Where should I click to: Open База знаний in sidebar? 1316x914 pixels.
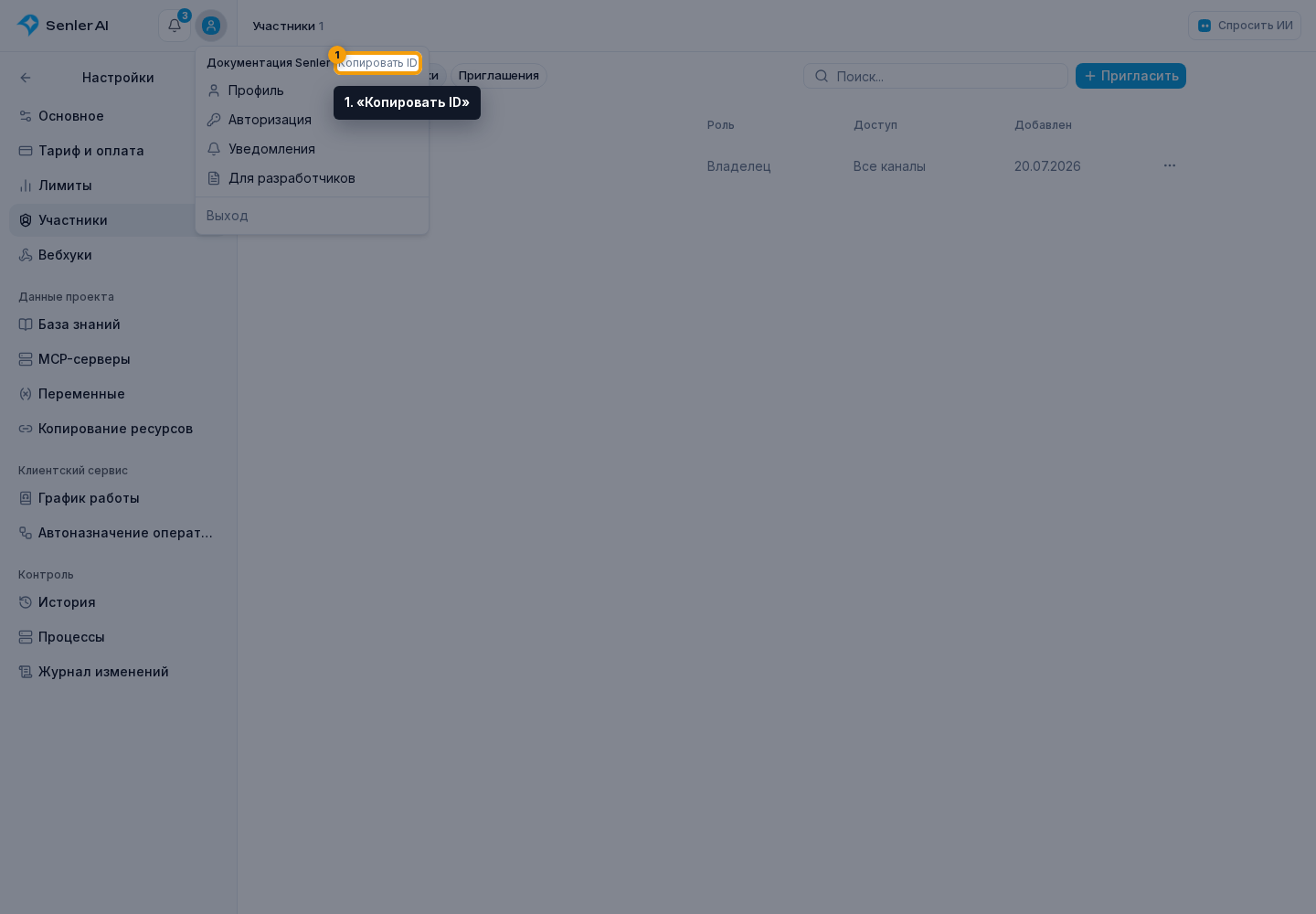pos(118,324)
